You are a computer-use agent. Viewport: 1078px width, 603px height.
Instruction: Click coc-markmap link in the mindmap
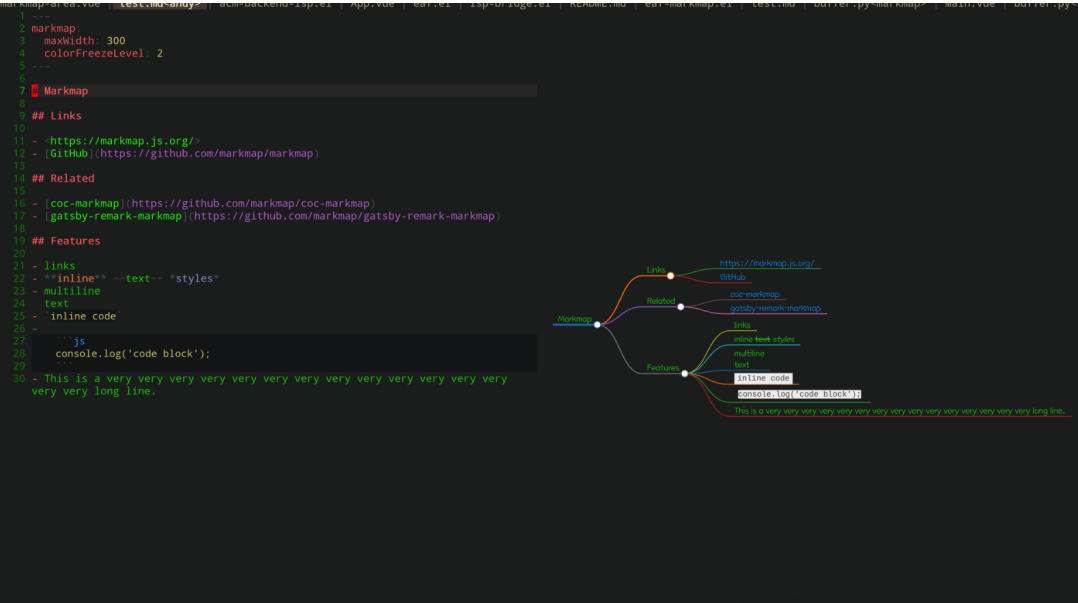tap(754, 295)
